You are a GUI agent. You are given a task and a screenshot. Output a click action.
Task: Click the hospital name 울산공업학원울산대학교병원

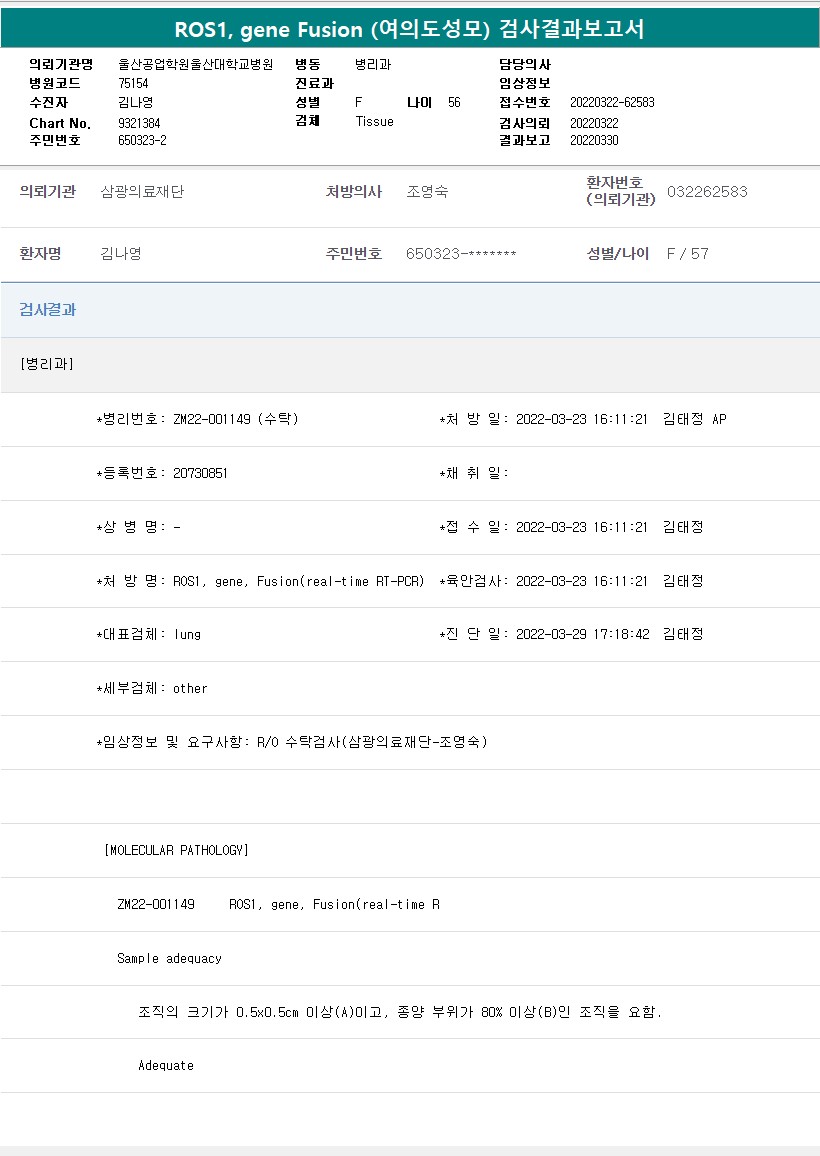[195, 65]
